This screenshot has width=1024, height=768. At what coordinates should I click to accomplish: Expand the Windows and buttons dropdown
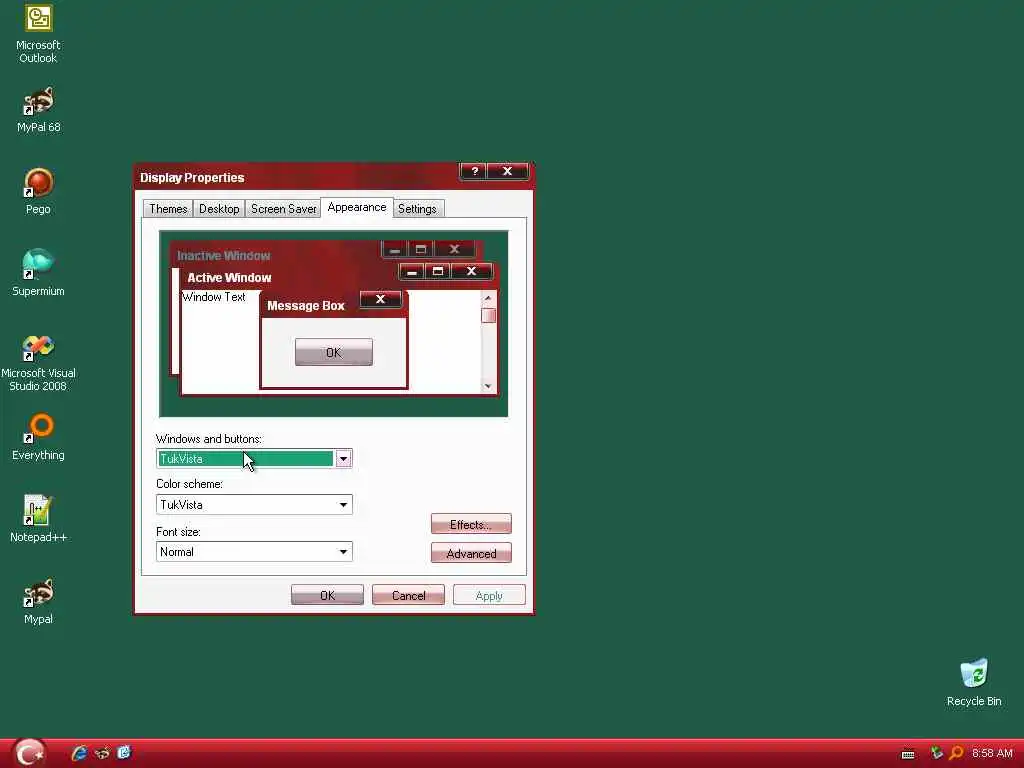[344, 459]
